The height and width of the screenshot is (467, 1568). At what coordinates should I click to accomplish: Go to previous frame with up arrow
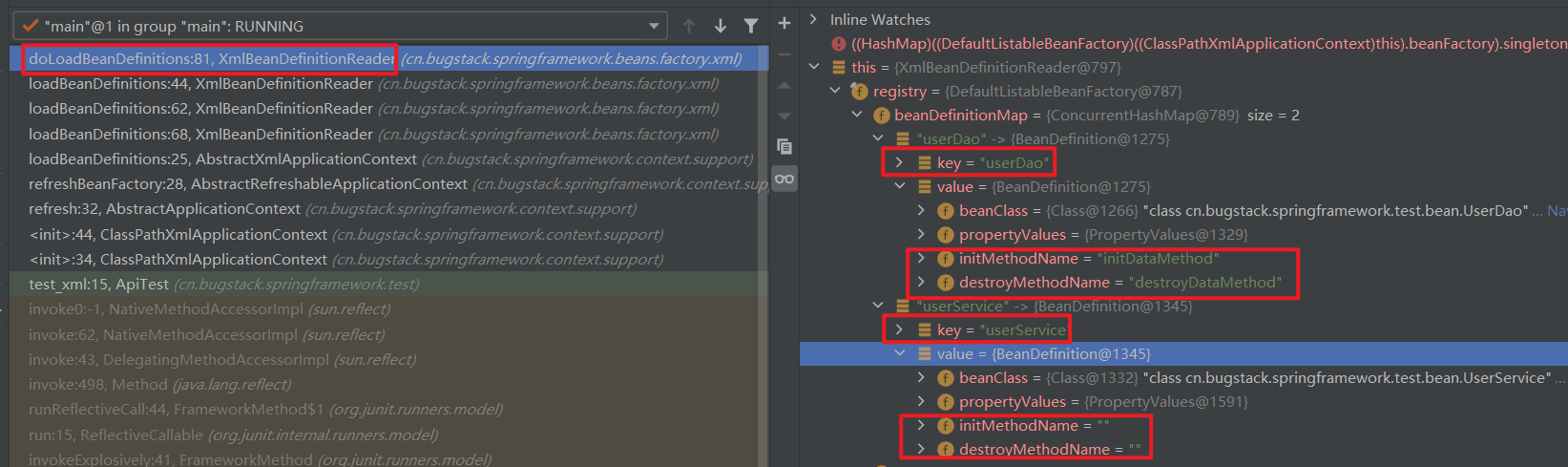click(689, 26)
